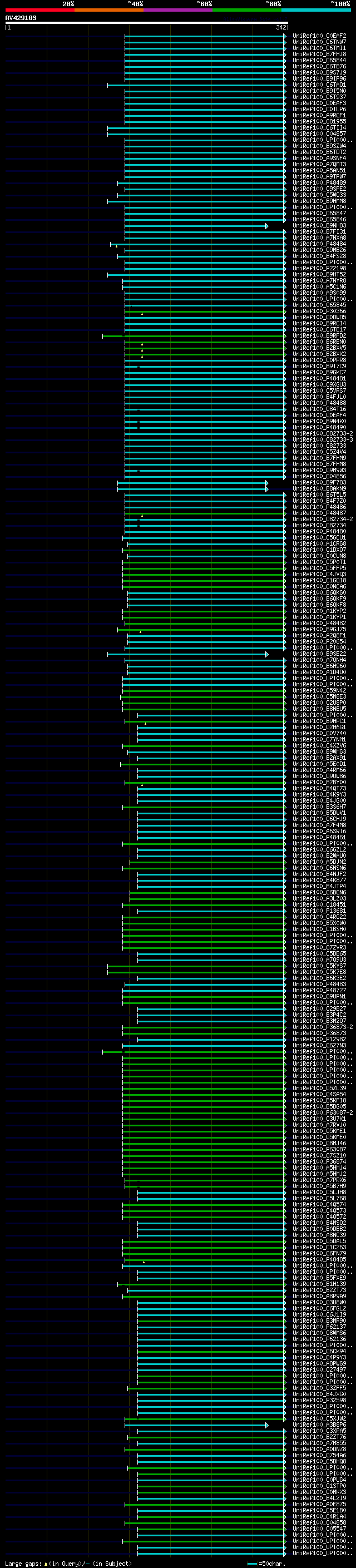This screenshot has width=356, height=1568.
Task: Open hit UniRef100_P30366
Action: [319, 311]
